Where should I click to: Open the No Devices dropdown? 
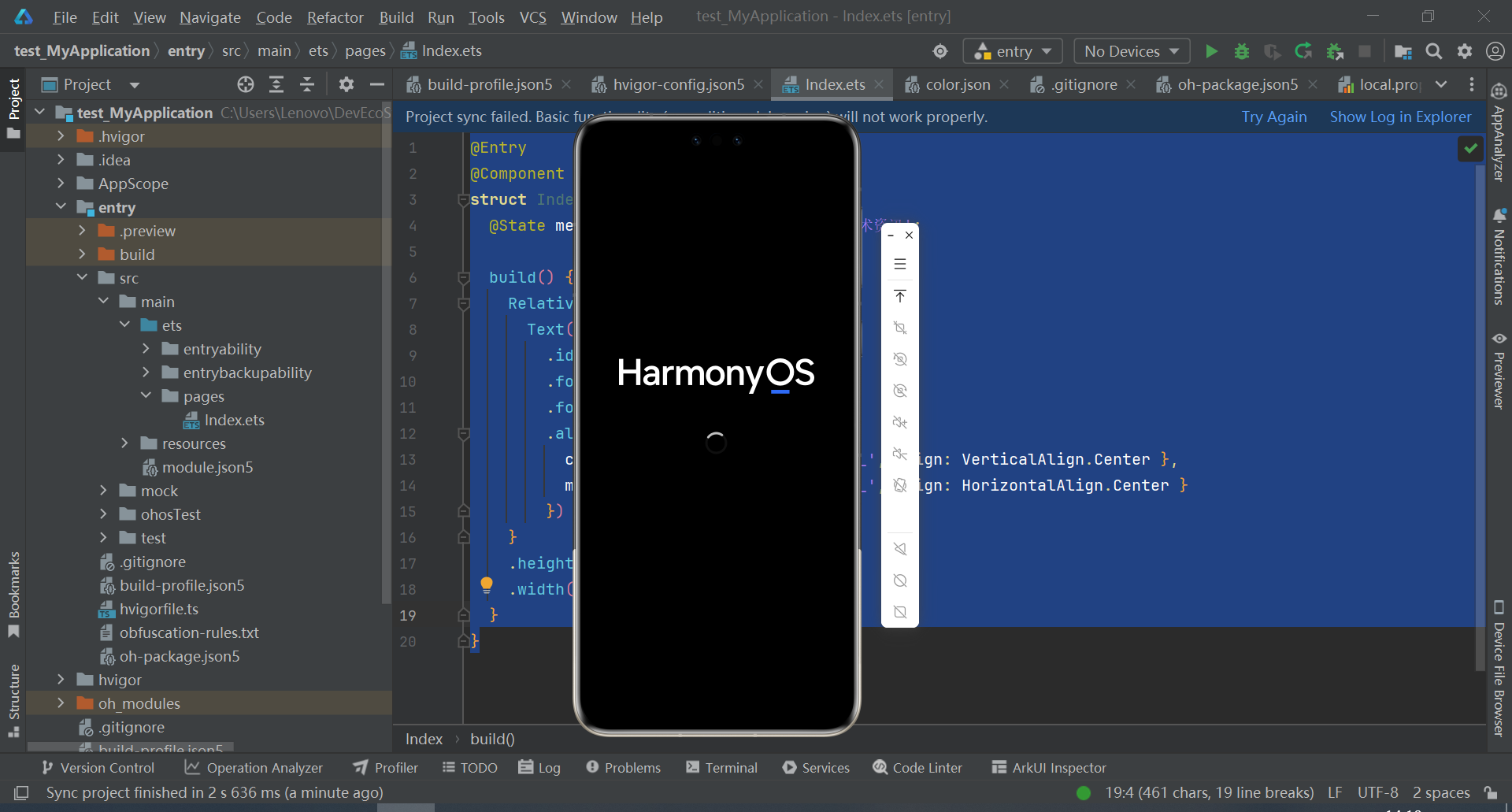click(x=1132, y=51)
